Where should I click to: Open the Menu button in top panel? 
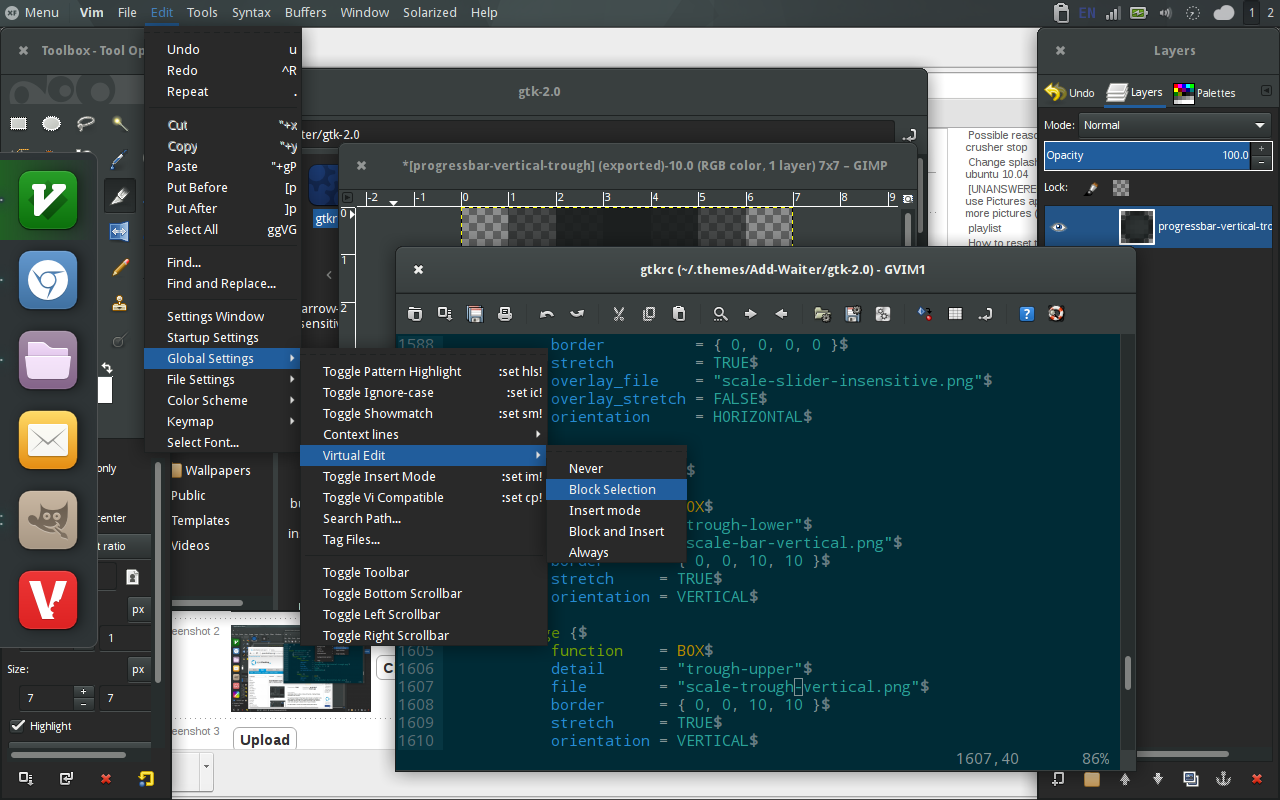[x=31, y=12]
